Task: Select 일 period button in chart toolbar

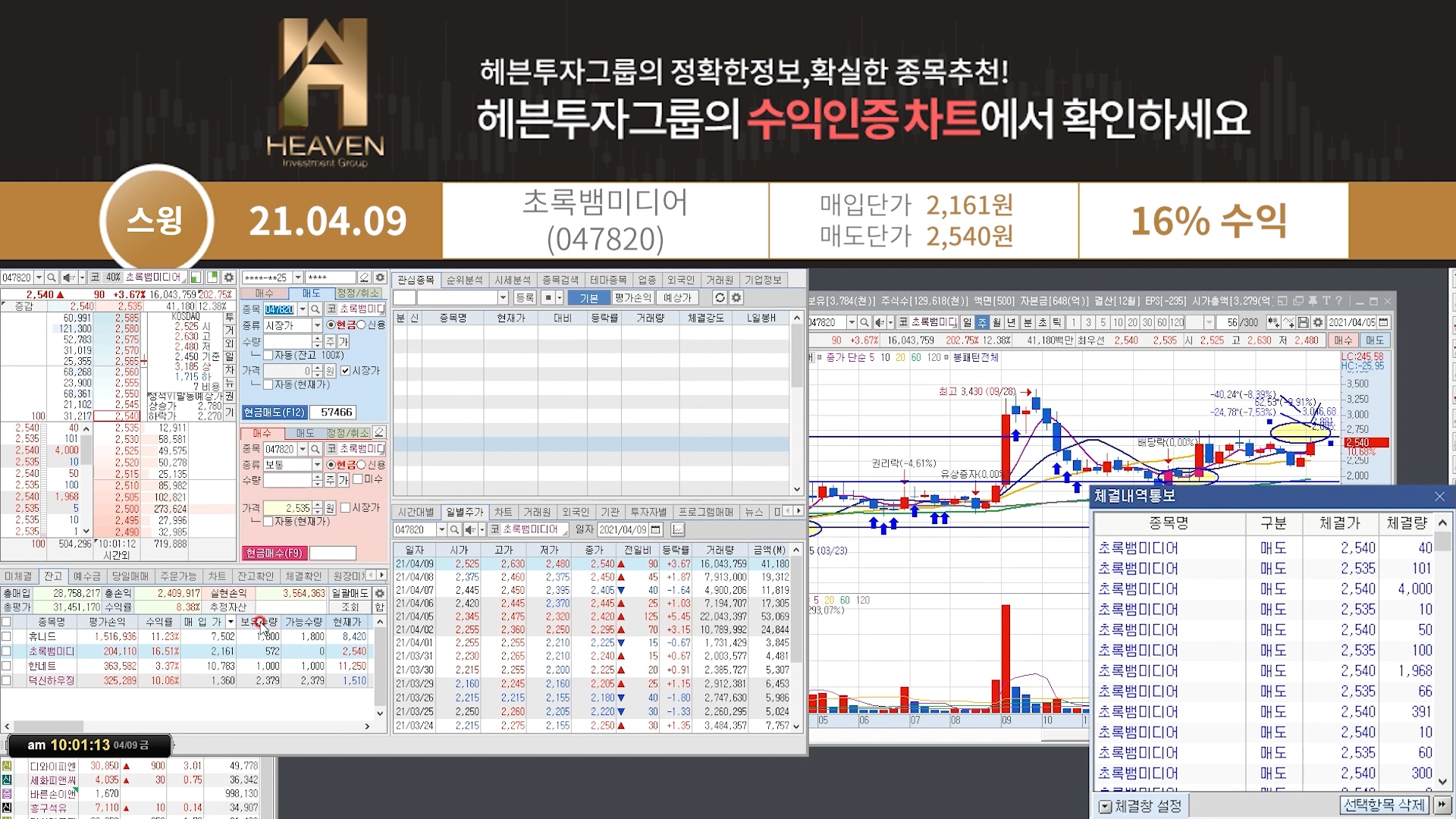Action: pyautogui.click(x=967, y=322)
